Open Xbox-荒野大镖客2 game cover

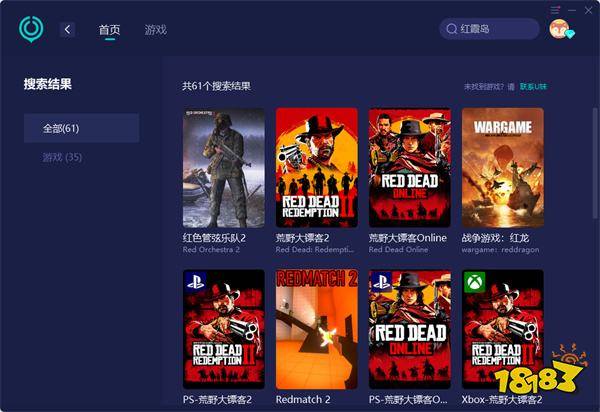tap(502, 328)
